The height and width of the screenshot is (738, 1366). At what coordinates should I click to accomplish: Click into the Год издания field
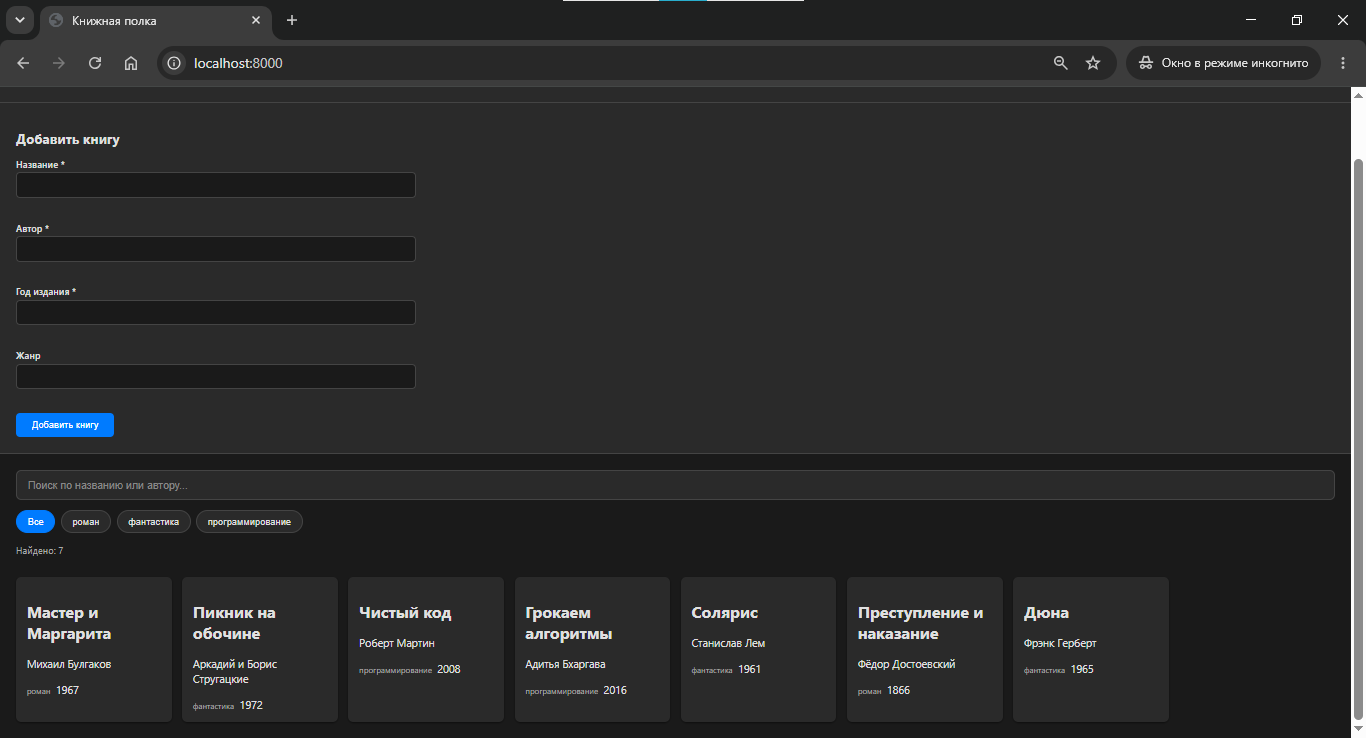[215, 312]
